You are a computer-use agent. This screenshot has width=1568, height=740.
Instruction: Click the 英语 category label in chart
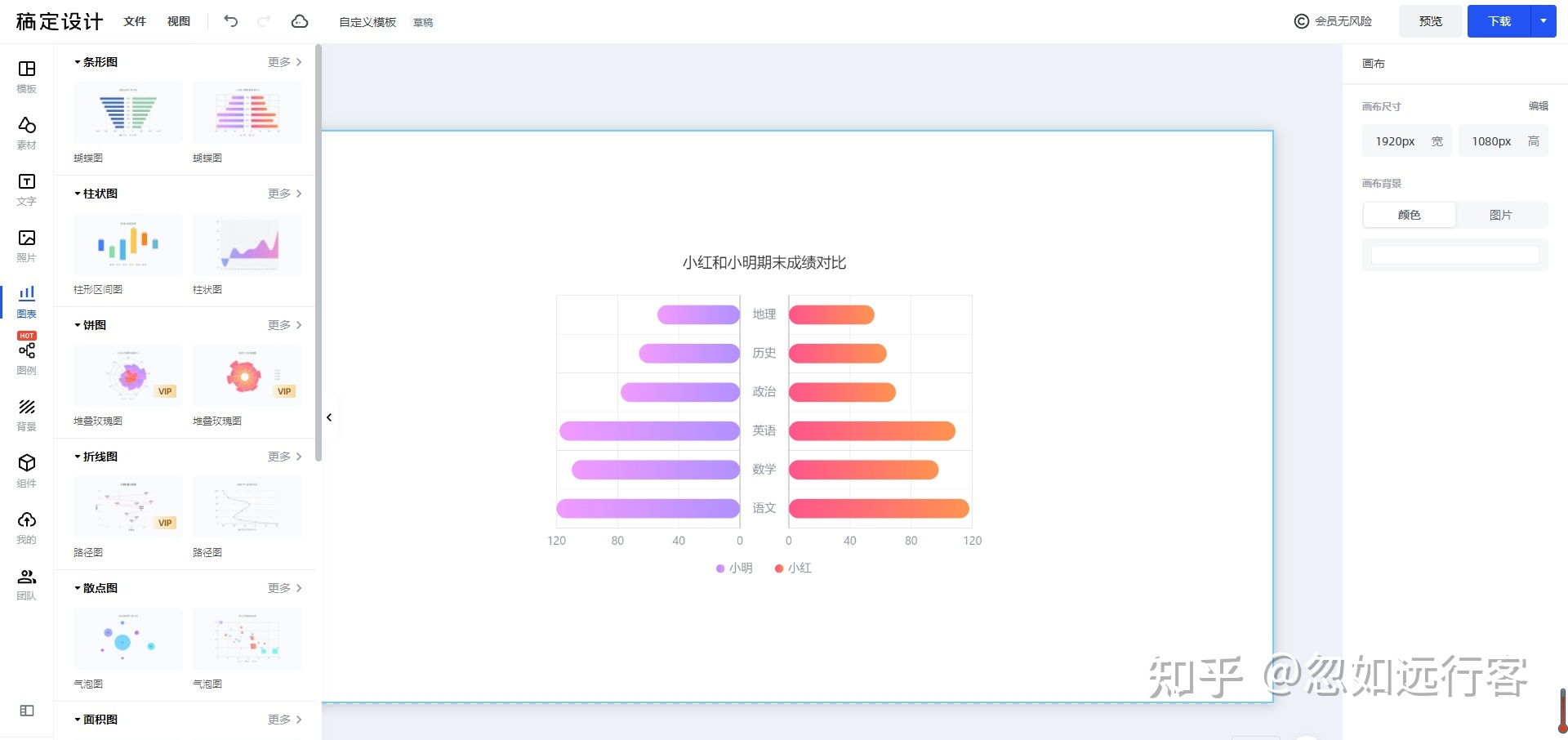(x=764, y=430)
